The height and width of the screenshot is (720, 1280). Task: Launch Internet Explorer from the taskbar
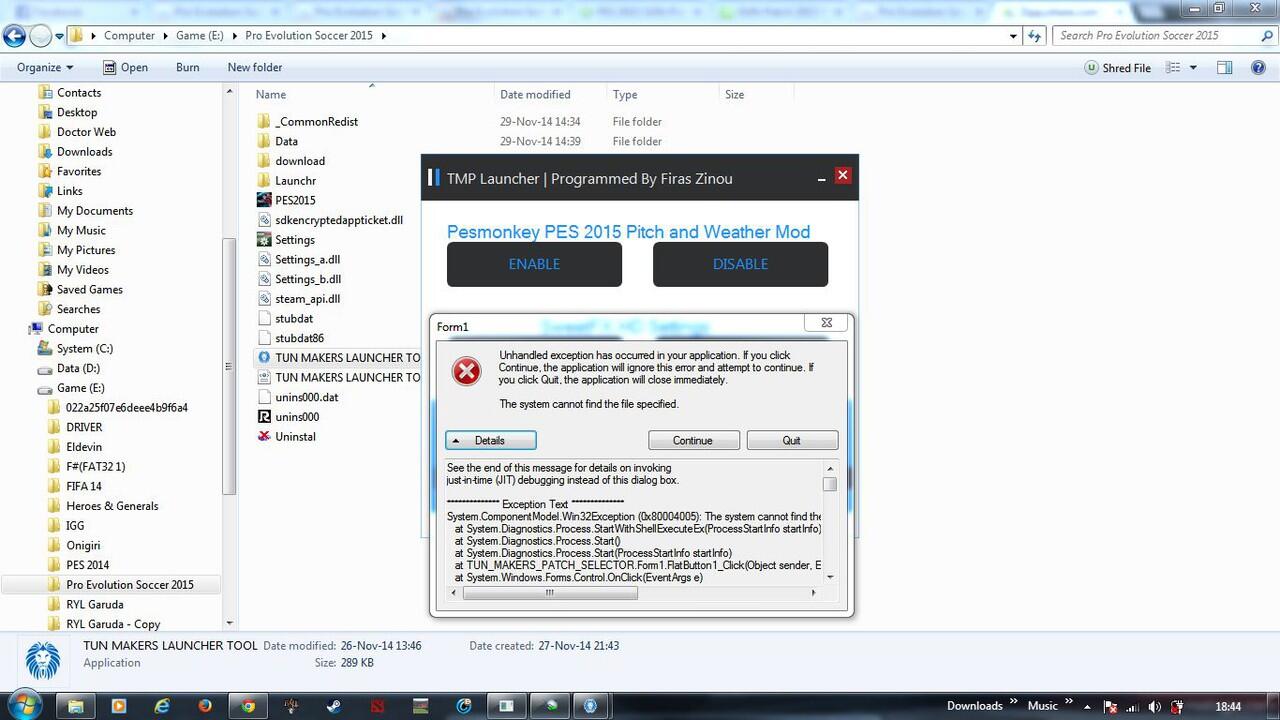(162, 705)
